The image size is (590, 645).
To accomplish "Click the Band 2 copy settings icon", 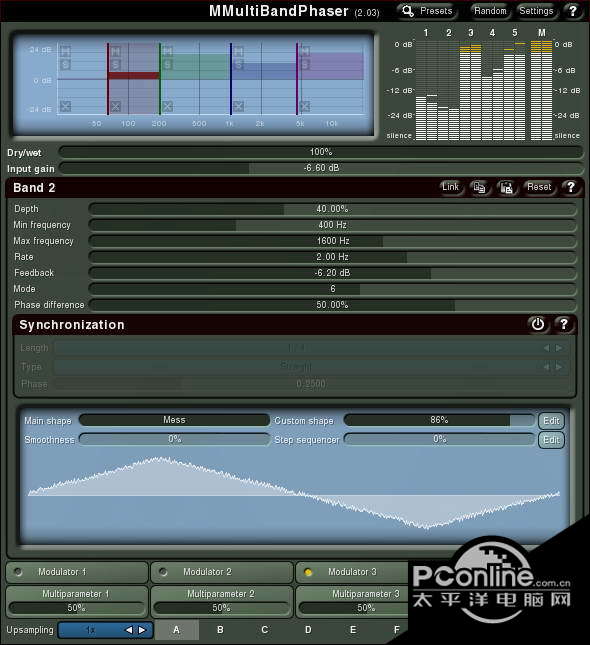I will (x=479, y=188).
